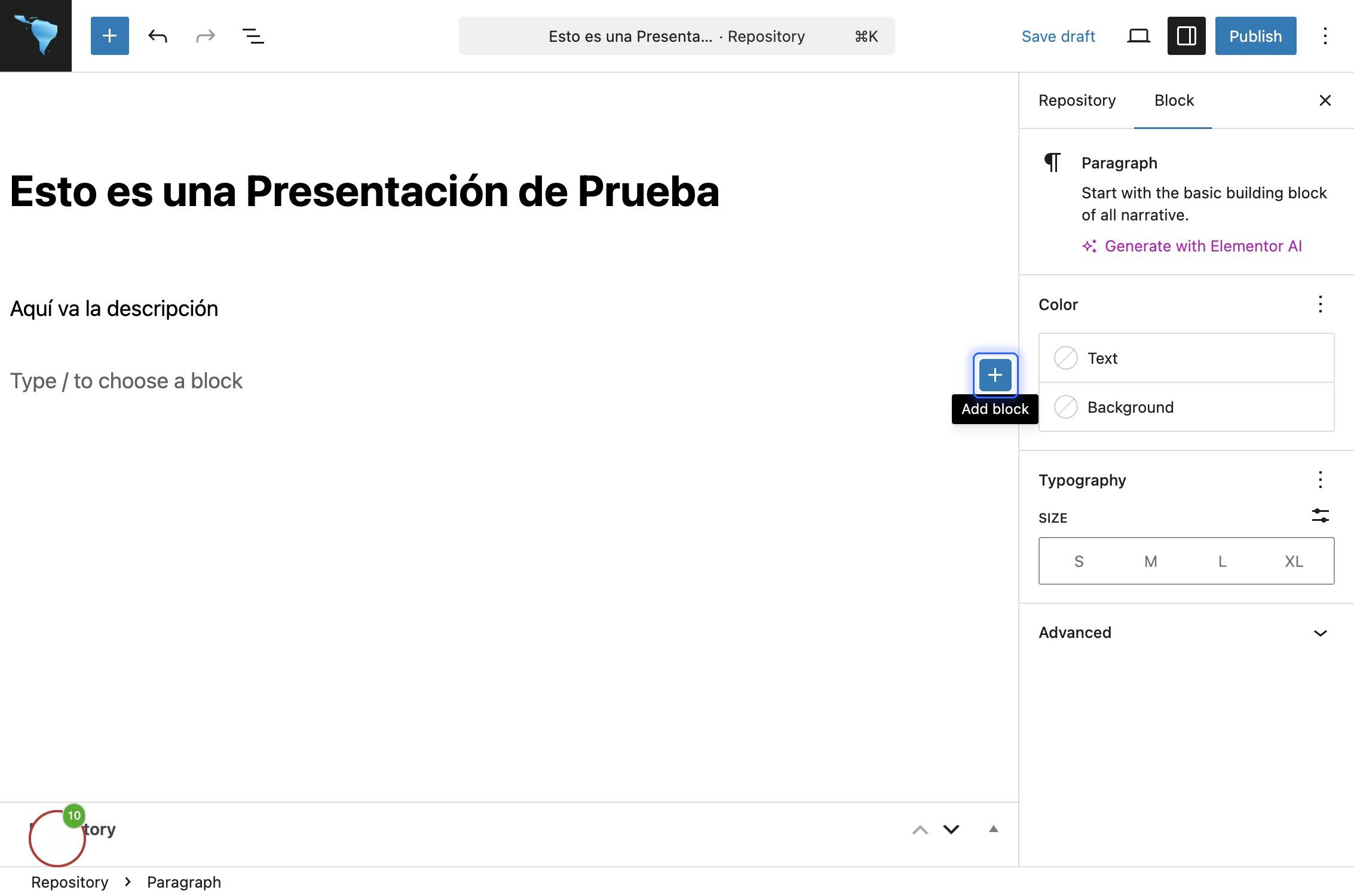
Task: Open the top toolbar block inserter
Action: (x=109, y=36)
